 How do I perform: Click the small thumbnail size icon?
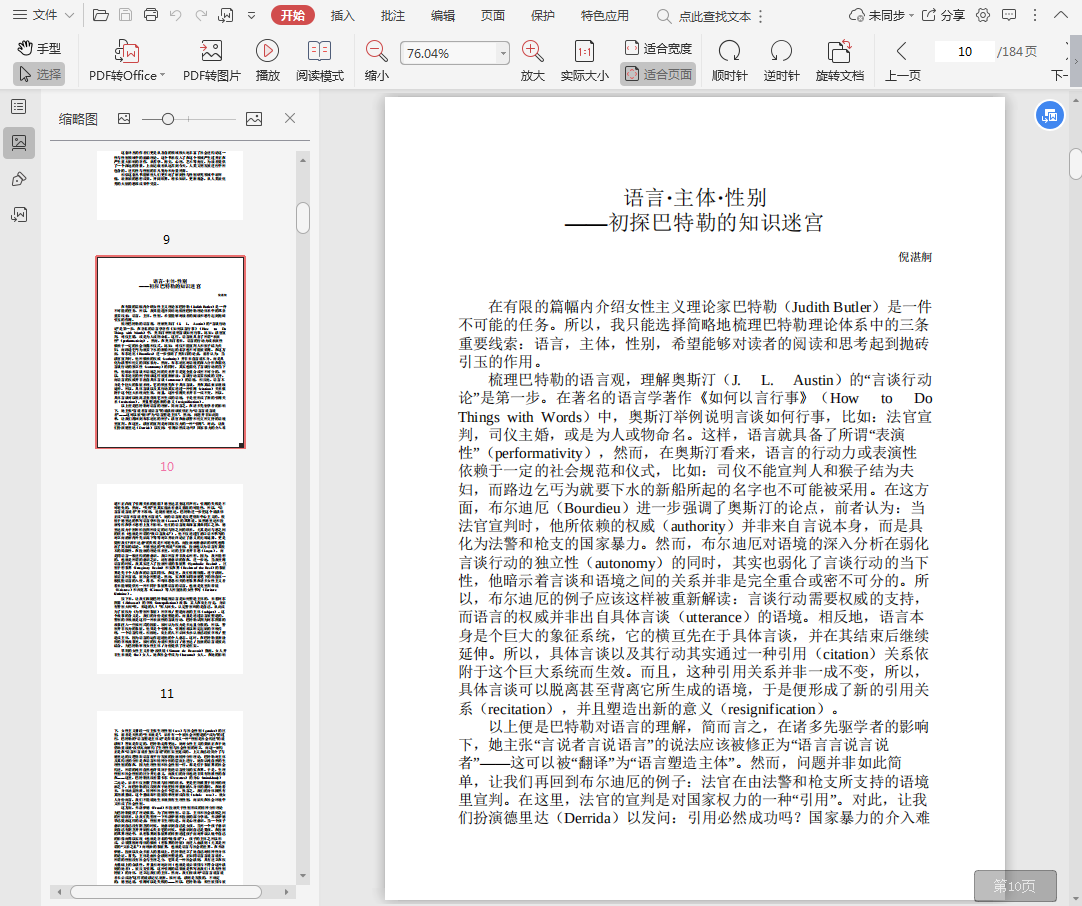(x=124, y=119)
